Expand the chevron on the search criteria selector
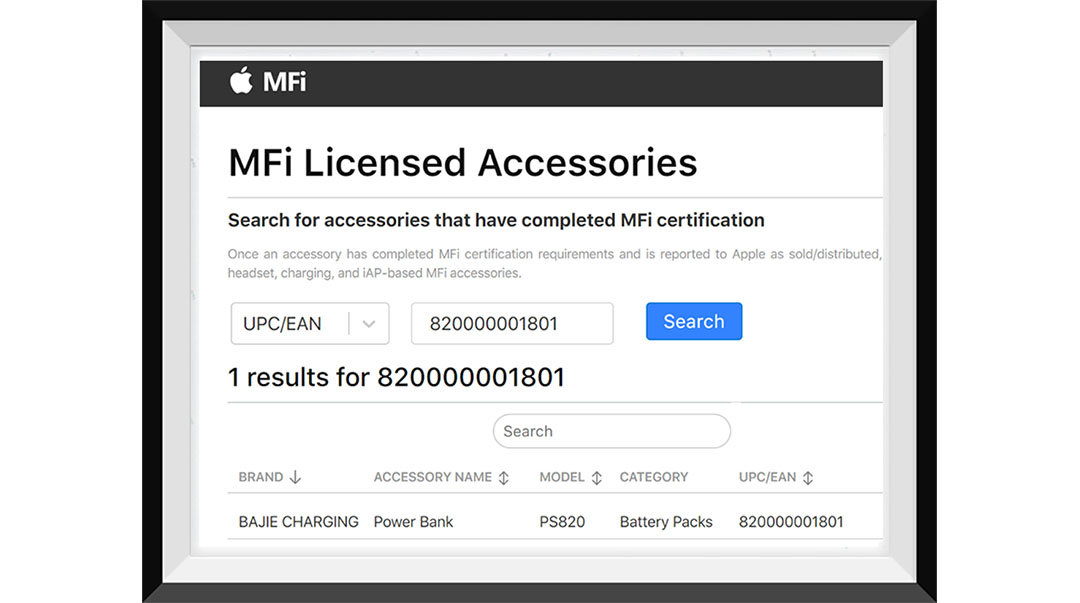 (x=369, y=322)
